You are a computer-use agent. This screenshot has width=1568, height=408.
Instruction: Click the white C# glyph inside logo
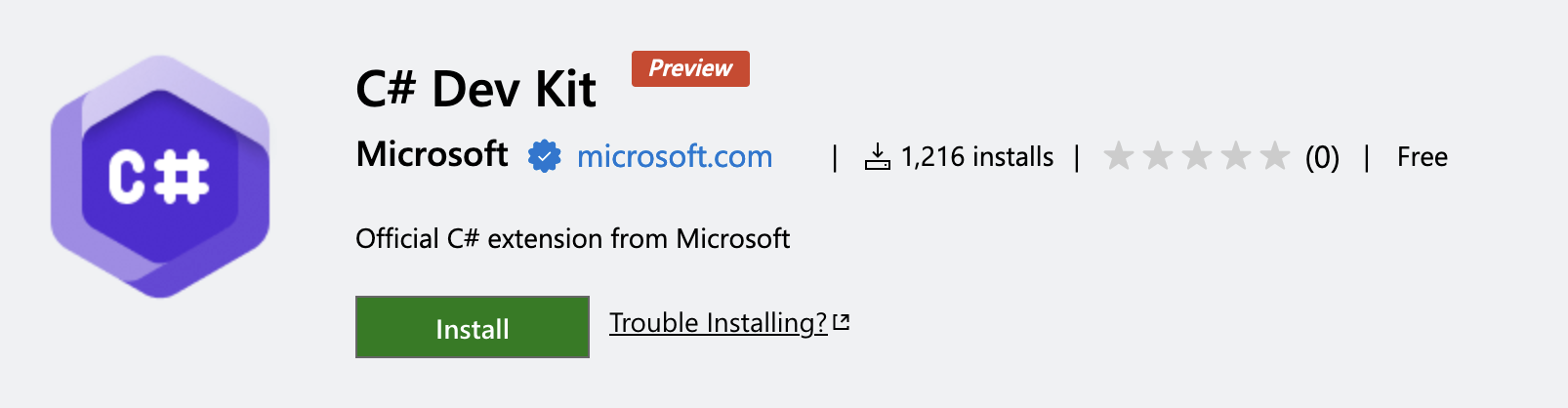tap(158, 177)
